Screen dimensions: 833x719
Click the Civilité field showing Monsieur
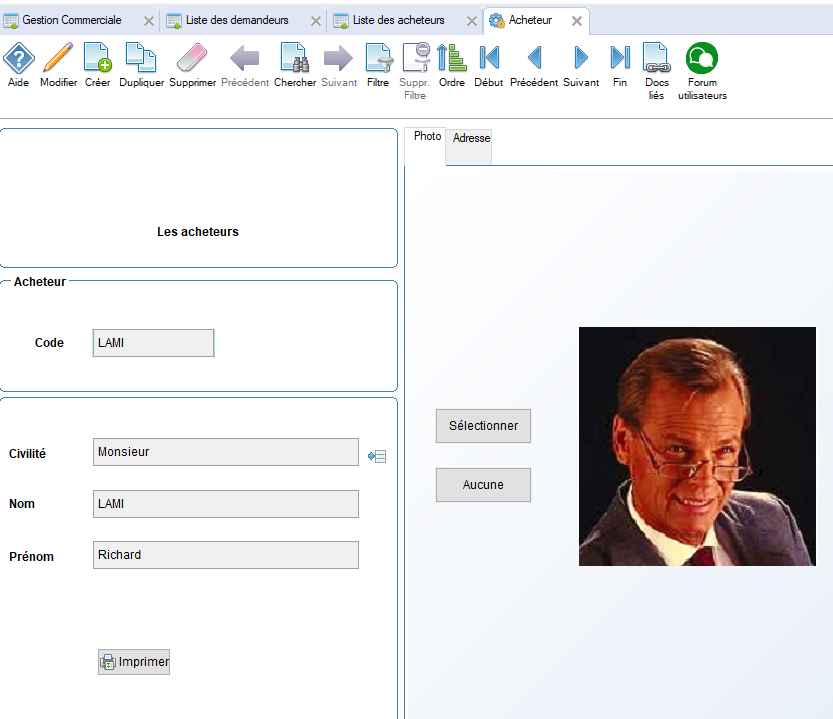(x=226, y=452)
